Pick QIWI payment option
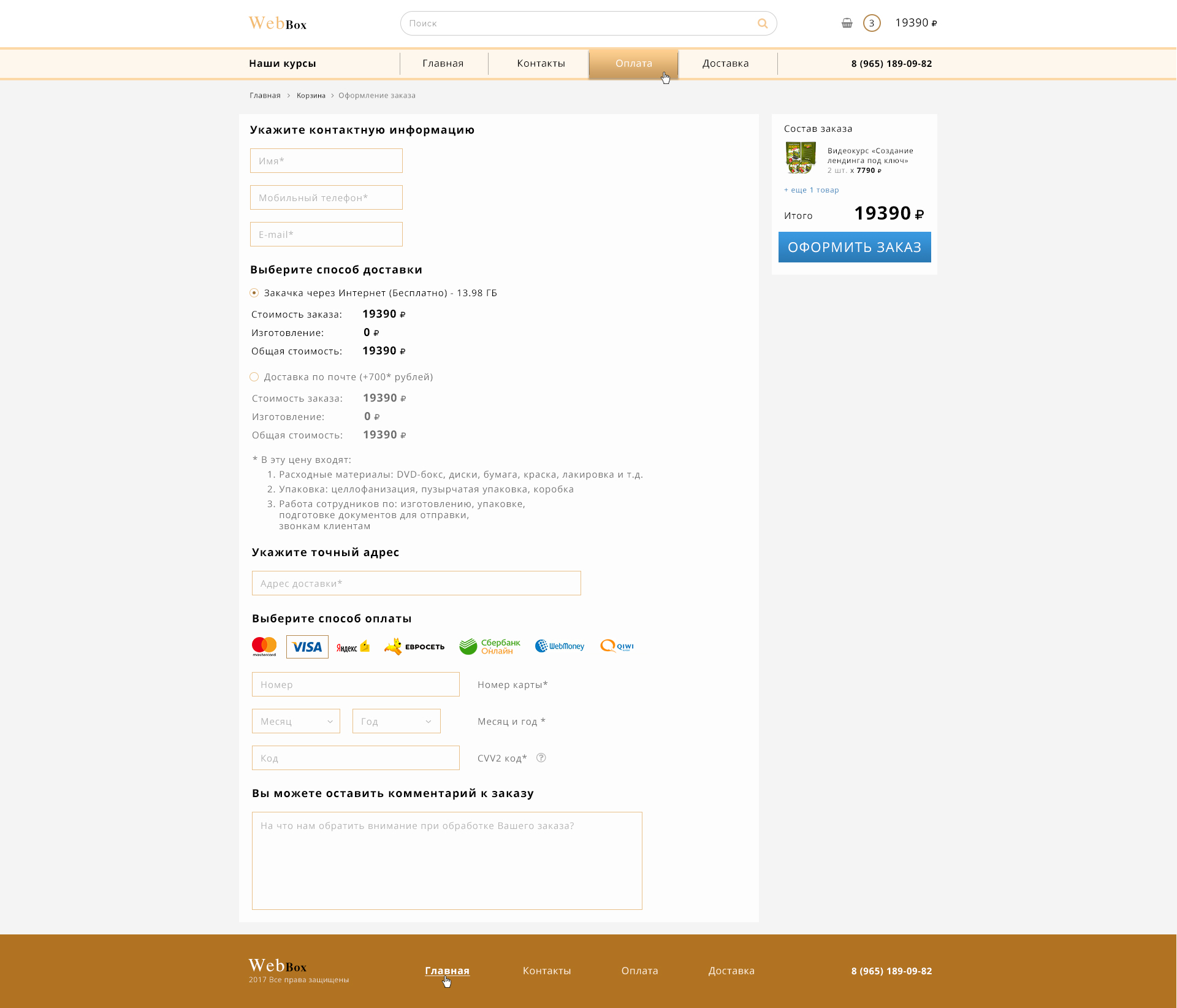1177x1008 pixels. click(x=617, y=646)
